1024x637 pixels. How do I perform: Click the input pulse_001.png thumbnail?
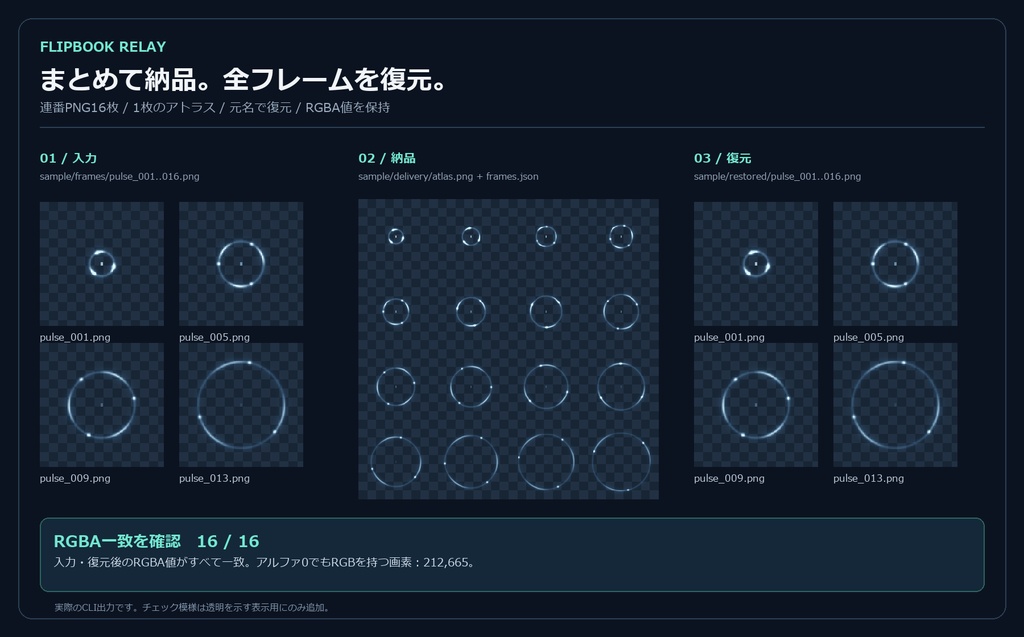point(102,264)
